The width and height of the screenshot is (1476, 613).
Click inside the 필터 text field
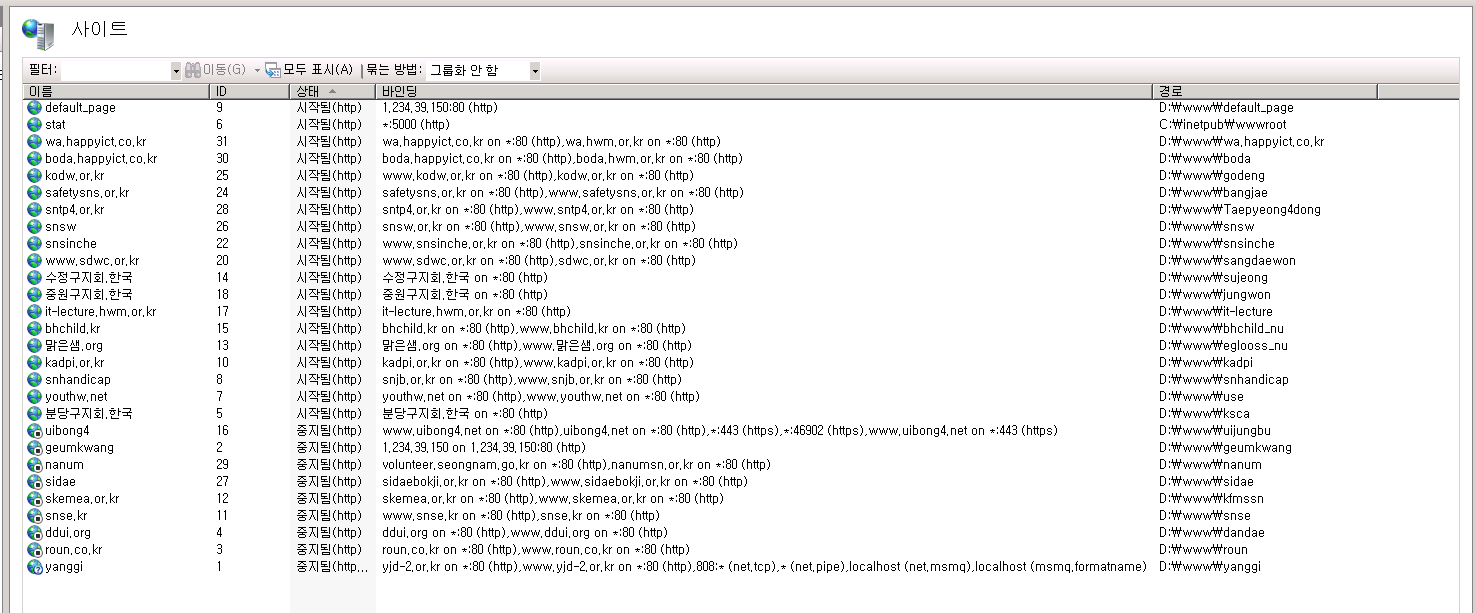point(116,71)
